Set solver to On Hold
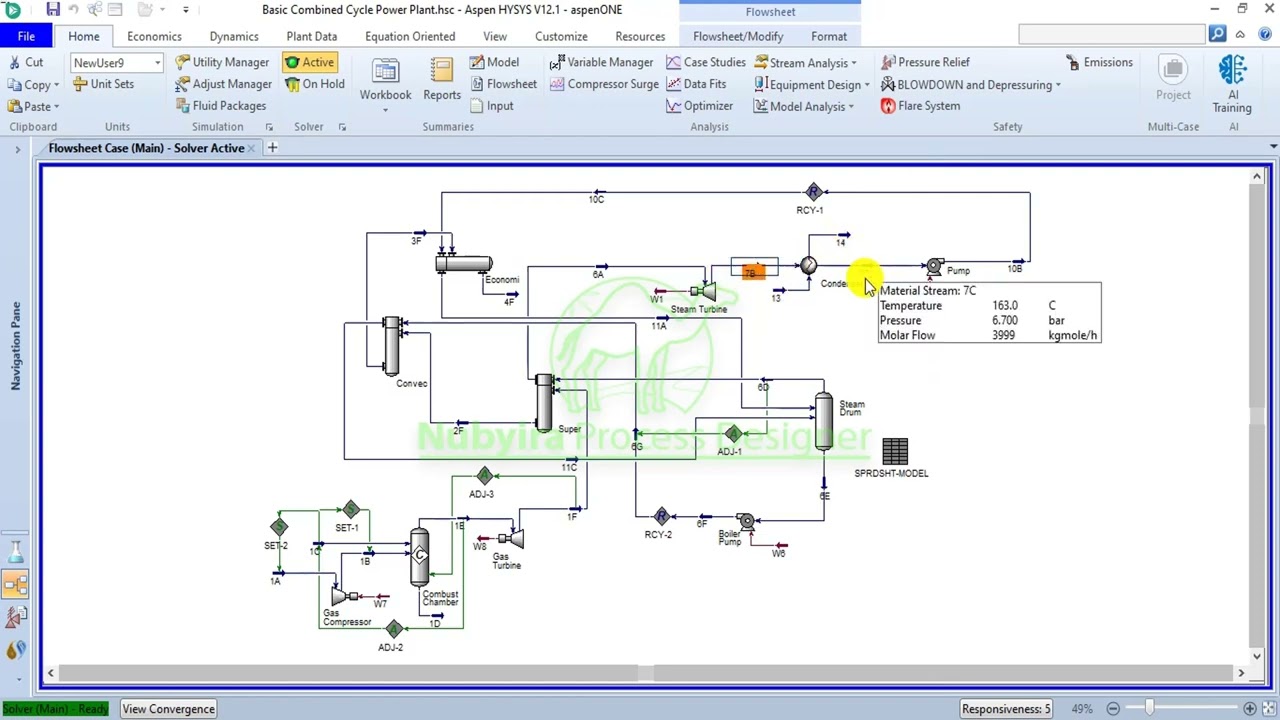Viewport: 1280px width, 720px height. coord(315,84)
